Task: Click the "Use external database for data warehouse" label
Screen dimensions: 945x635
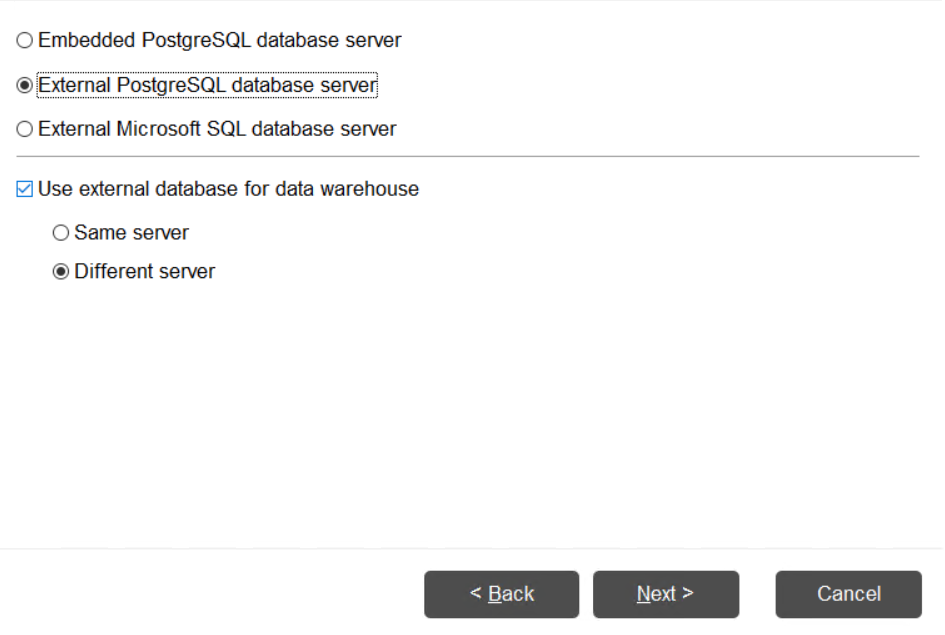Action: [x=228, y=189]
